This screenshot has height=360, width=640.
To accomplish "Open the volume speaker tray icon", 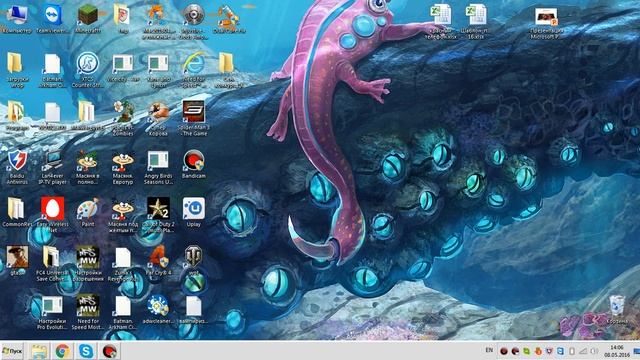I will [594, 351].
